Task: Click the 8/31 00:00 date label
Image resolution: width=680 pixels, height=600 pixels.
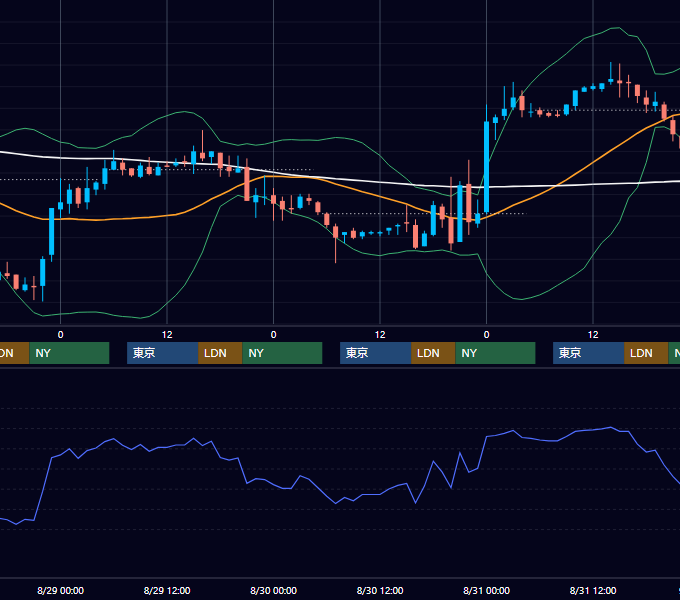Action: (x=486, y=590)
